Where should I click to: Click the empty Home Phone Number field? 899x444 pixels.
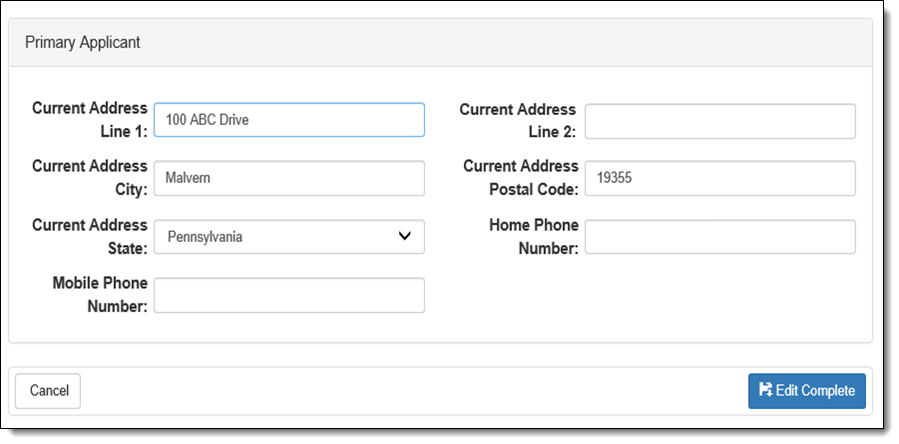(x=720, y=236)
